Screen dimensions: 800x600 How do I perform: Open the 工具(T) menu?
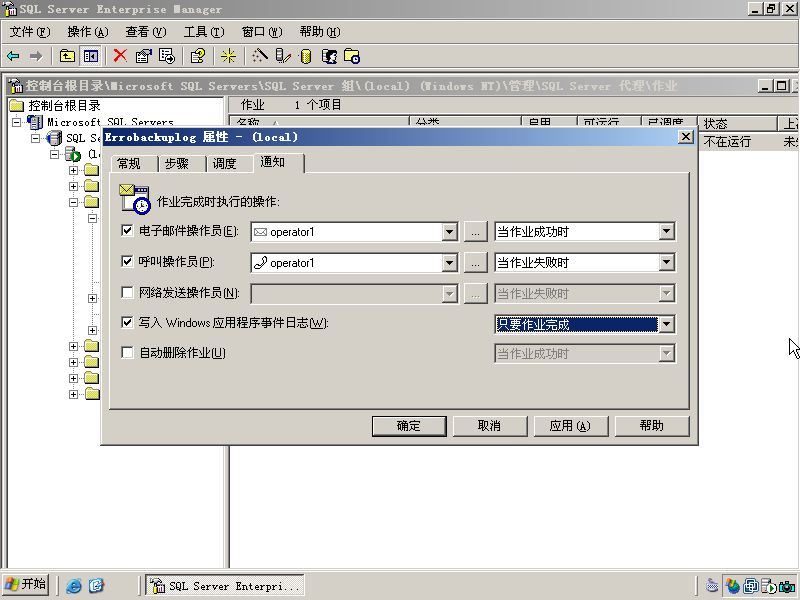(204, 32)
